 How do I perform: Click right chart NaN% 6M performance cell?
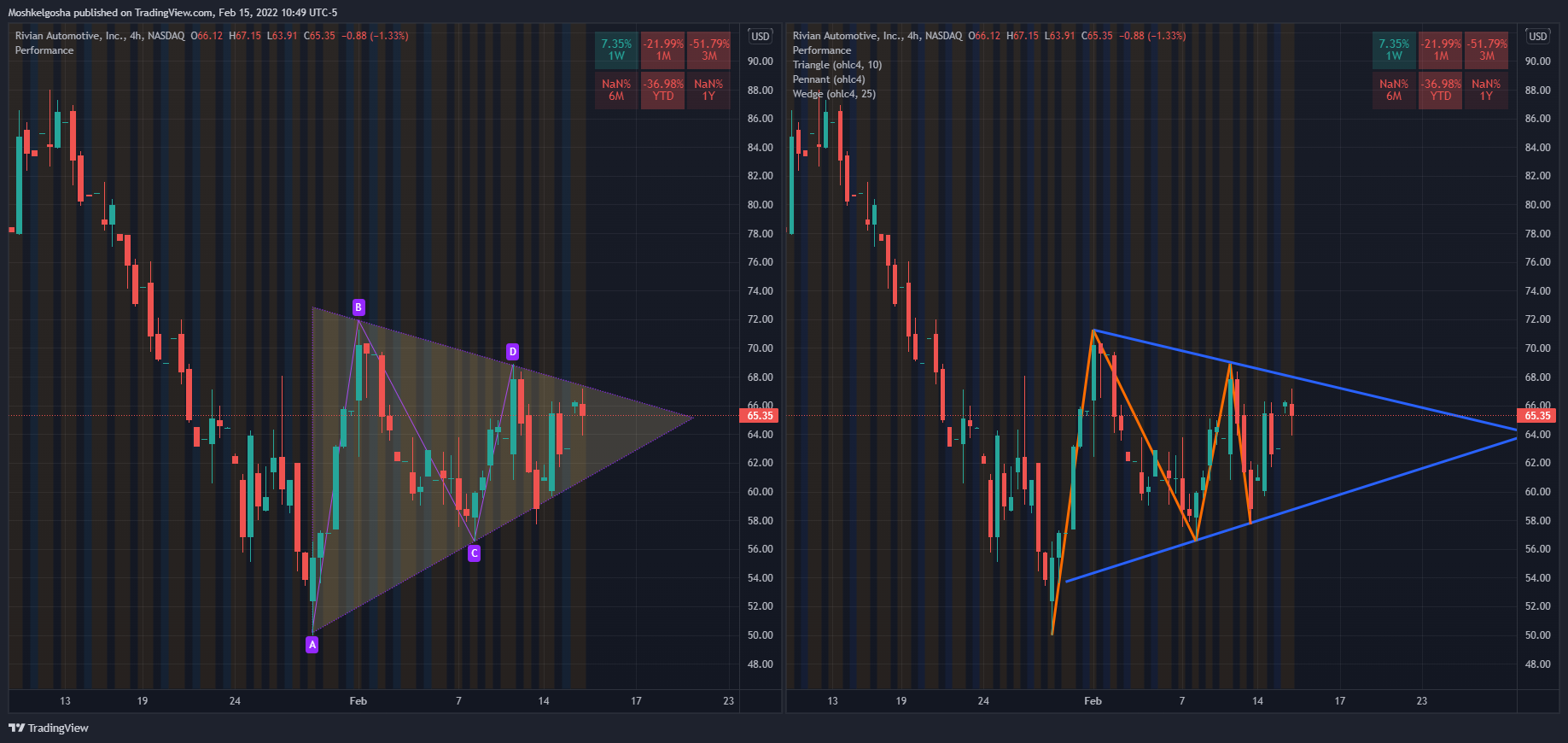click(x=1394, y=91)
